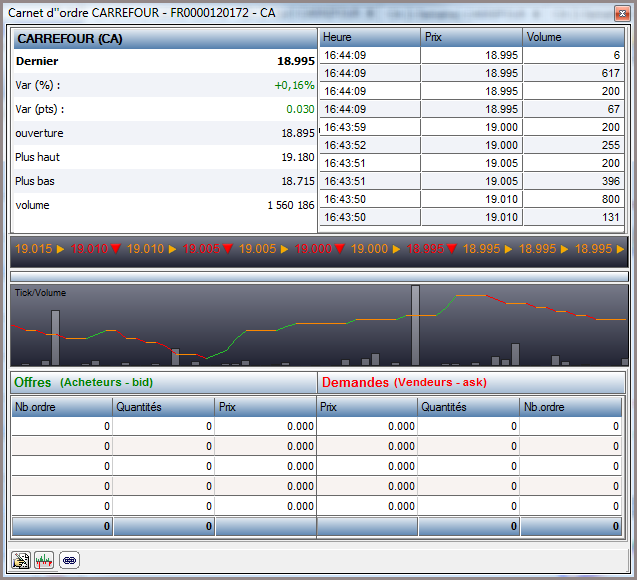Select the Dernier value 18.995

click(x=296, y=61)
